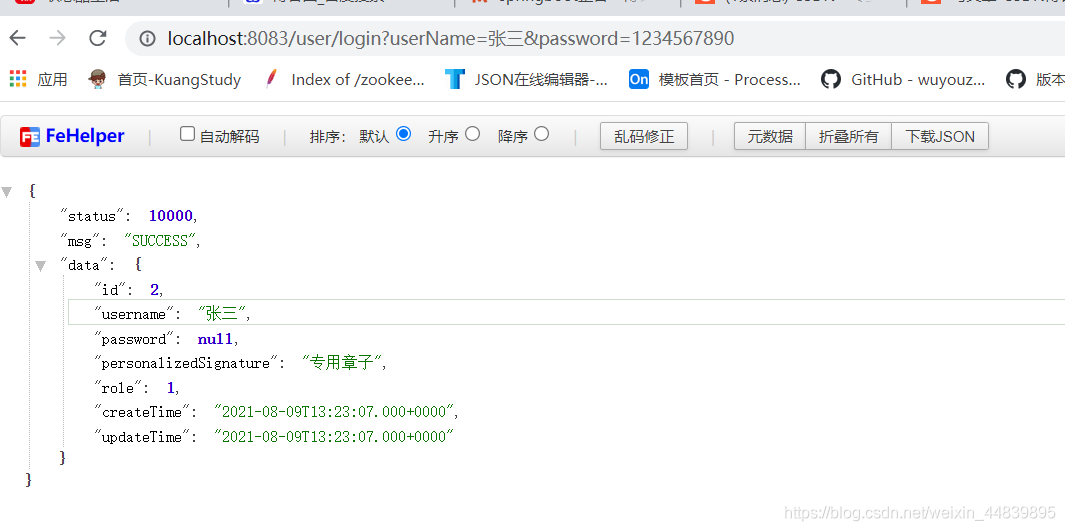Click the FeHelper logo

click(72, 136)
